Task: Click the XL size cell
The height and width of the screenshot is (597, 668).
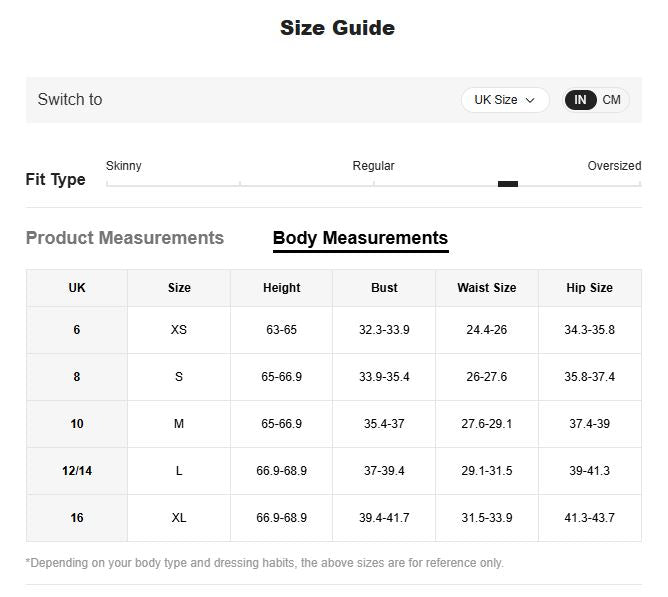Action: (179, 518)
